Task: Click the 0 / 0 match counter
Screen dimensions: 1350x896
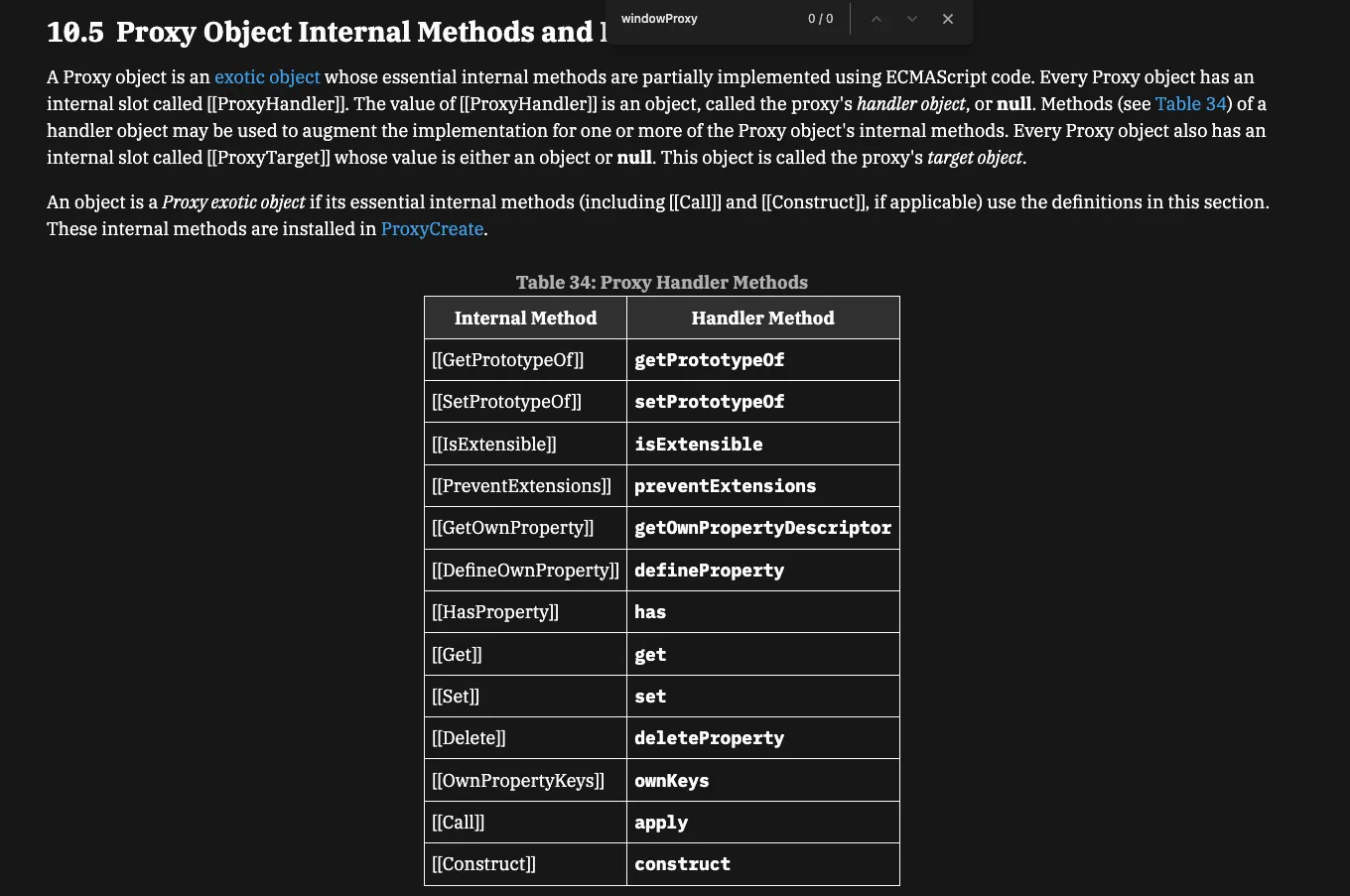Action: tap(820, 19)
